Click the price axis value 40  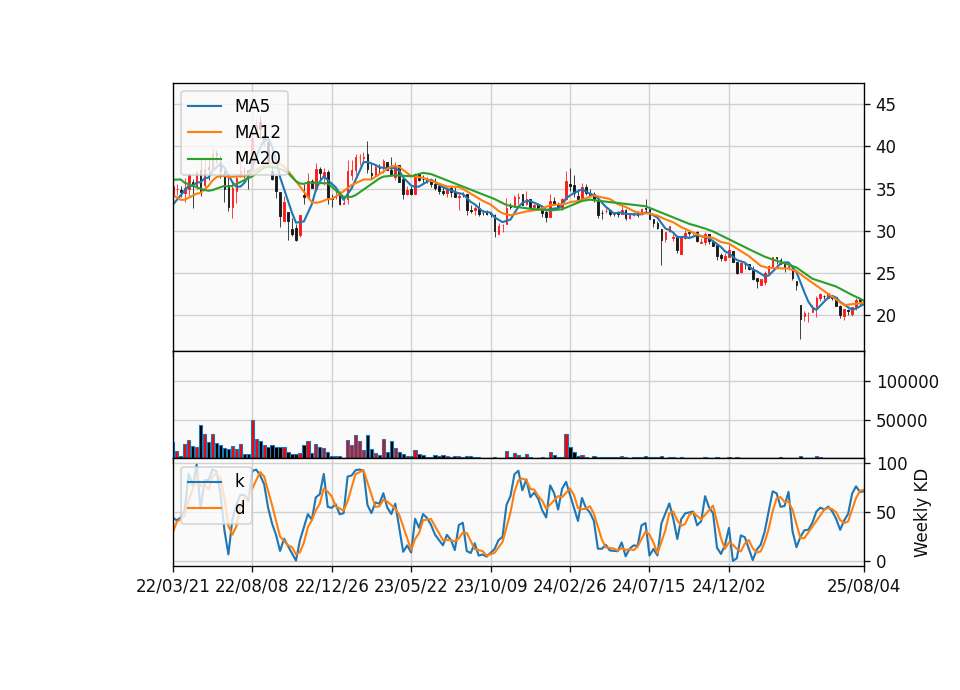[886, 147]
